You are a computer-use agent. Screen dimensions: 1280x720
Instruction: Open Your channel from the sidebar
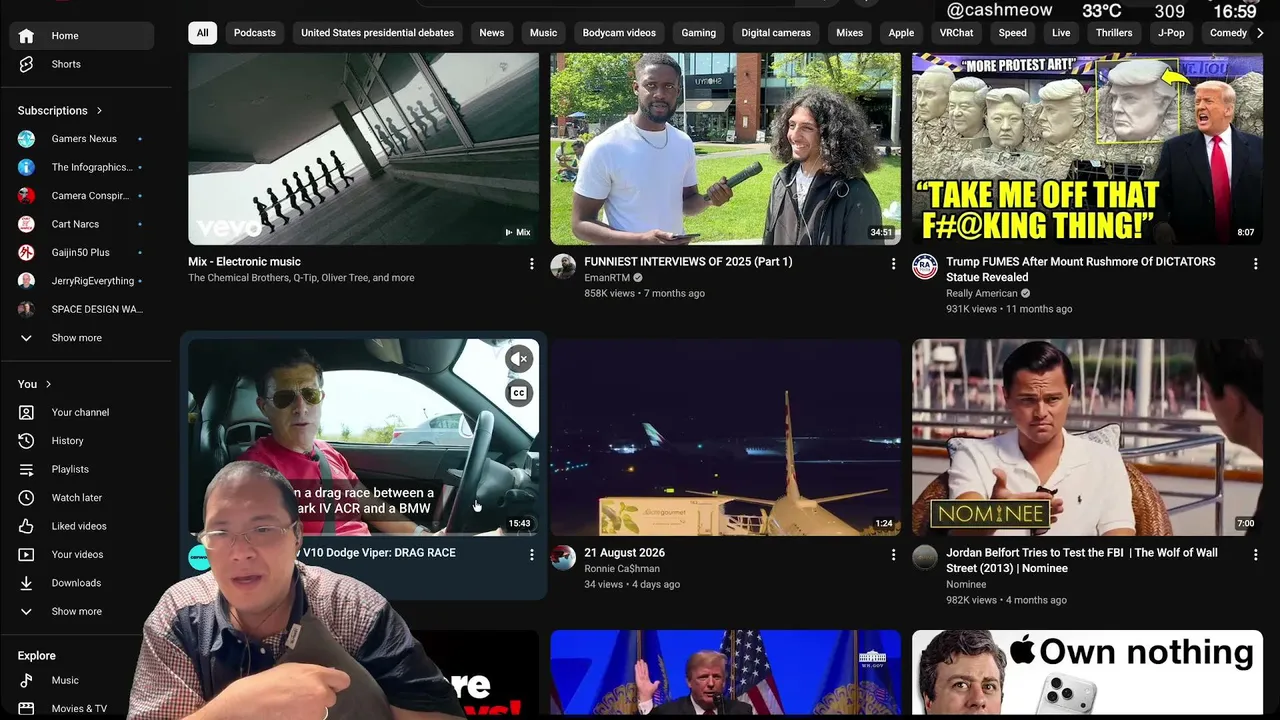coord(82,412)
